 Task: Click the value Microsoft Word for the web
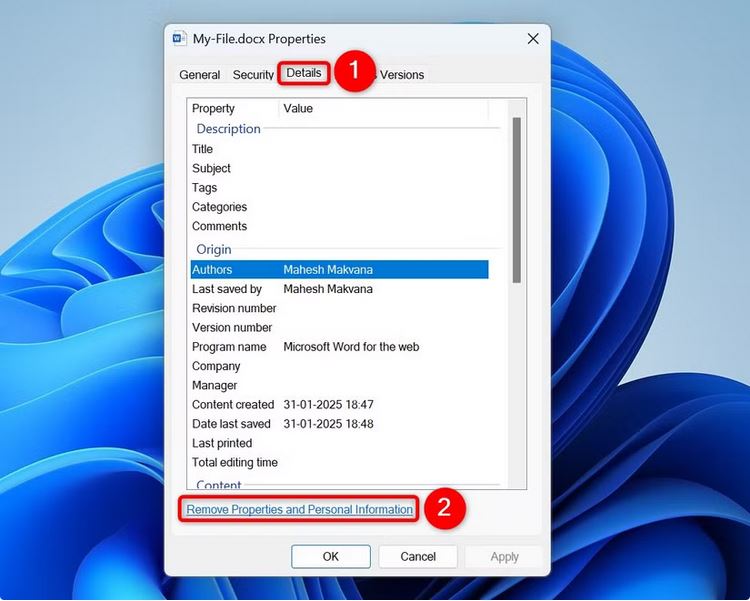point(351,347)
